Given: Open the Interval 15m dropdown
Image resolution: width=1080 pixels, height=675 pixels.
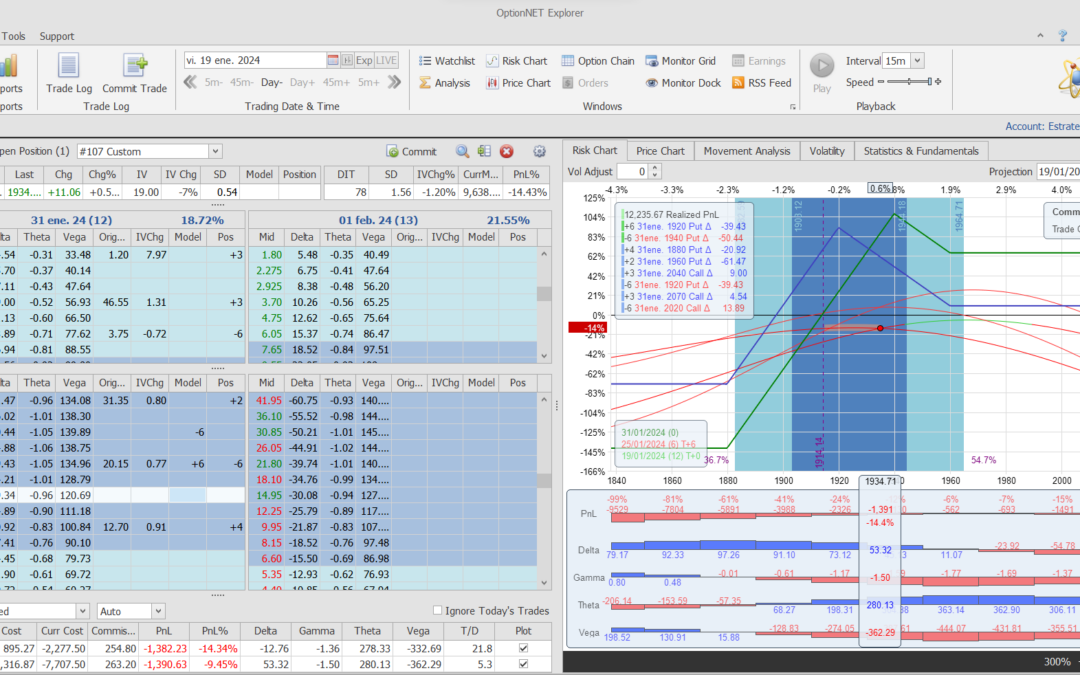Looking at the screenshot, I should (917, 61).
